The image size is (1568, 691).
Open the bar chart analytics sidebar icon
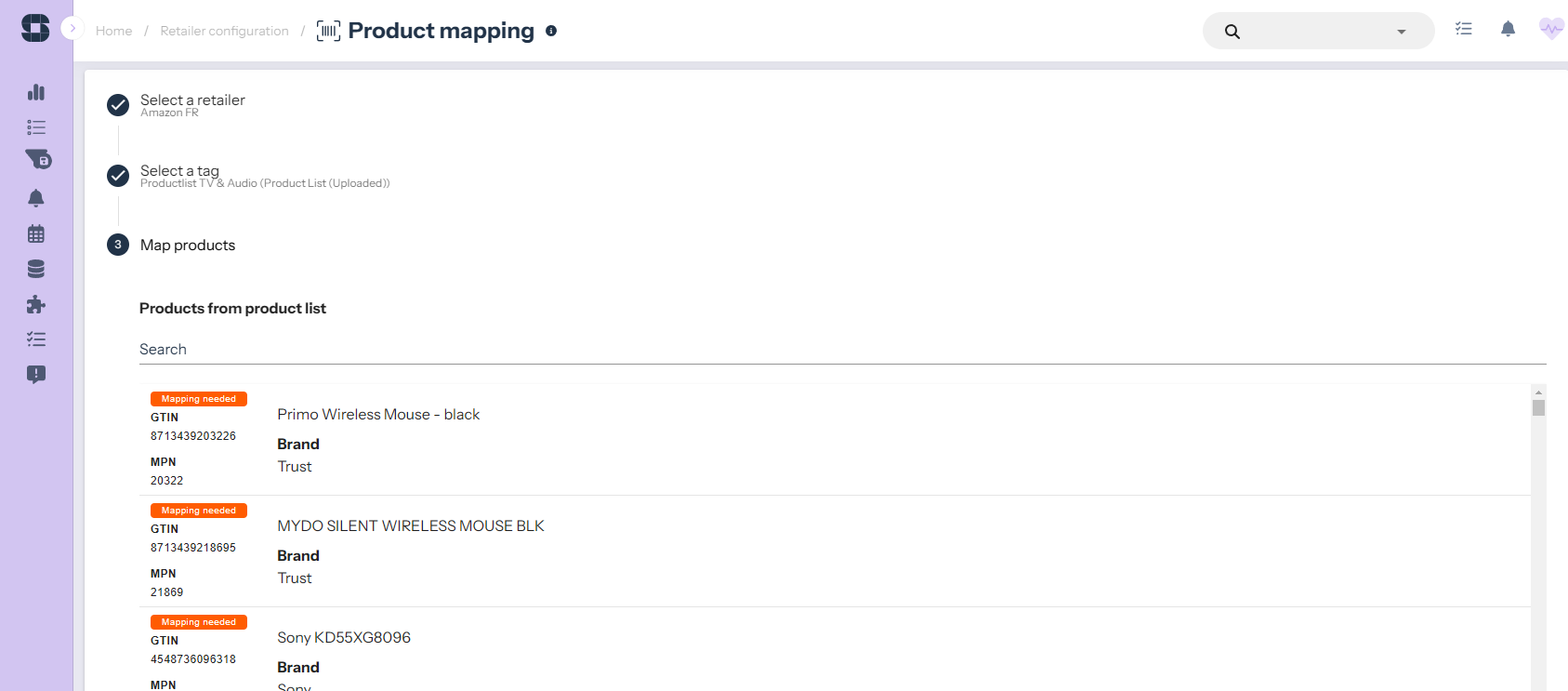pyautogui.click(x=36, y=92)
